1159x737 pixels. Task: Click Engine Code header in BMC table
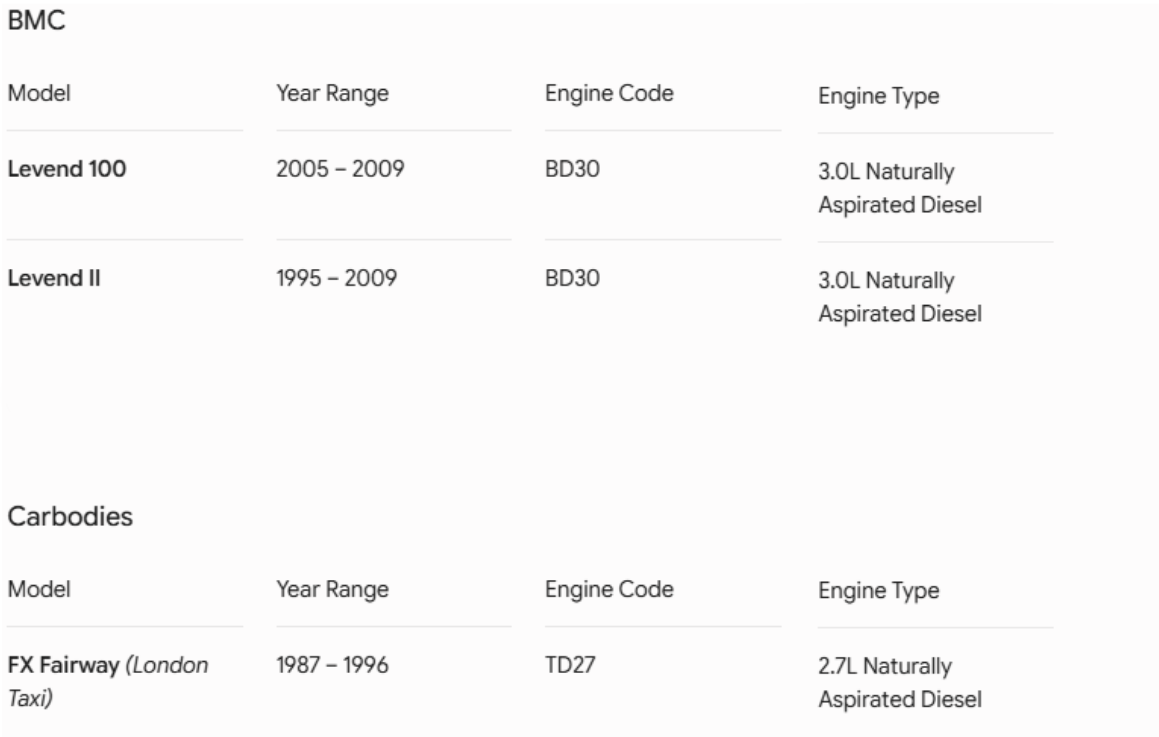click(x=609, y=94)
